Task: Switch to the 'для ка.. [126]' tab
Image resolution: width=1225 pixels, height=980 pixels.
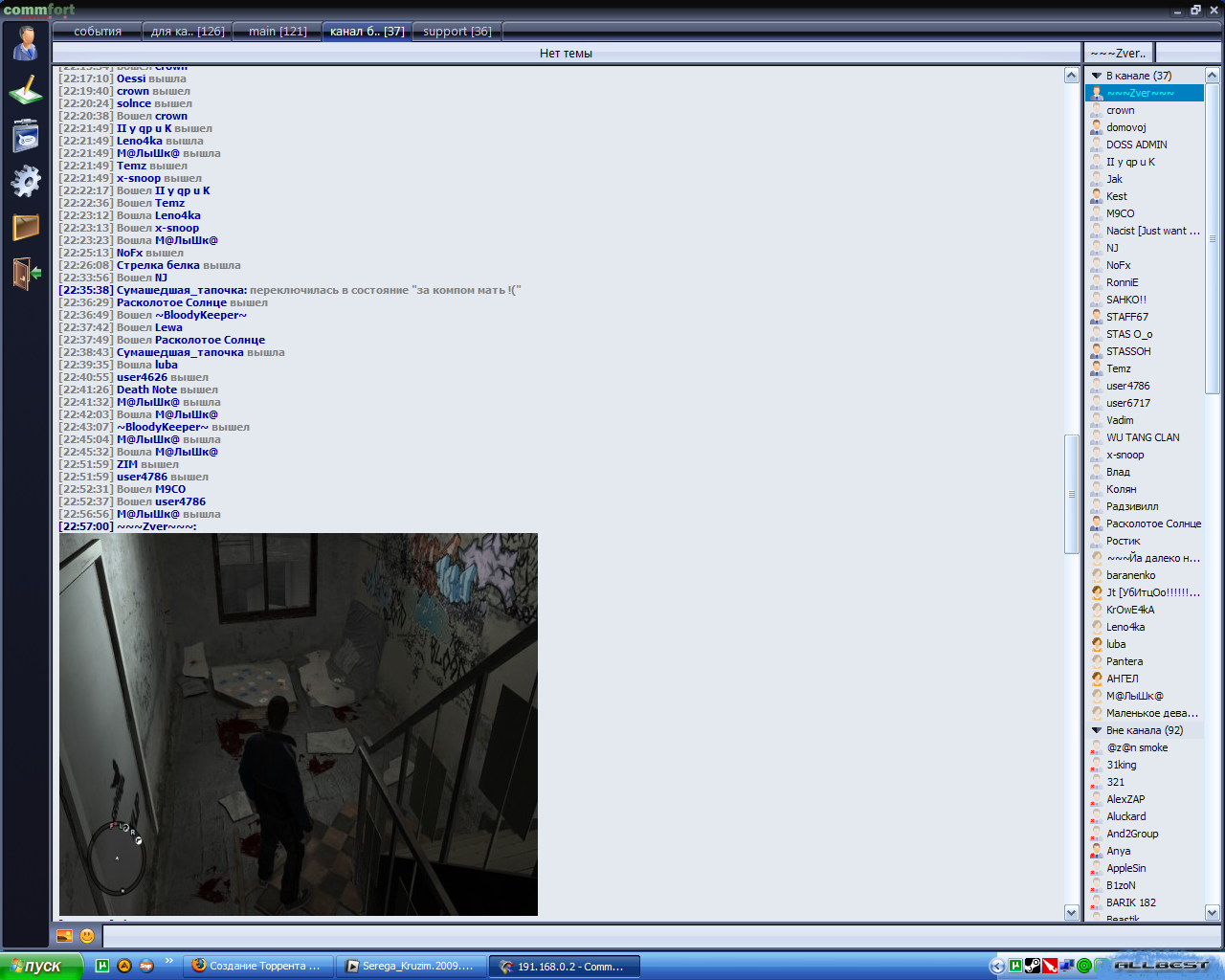Action: [188, 32]
